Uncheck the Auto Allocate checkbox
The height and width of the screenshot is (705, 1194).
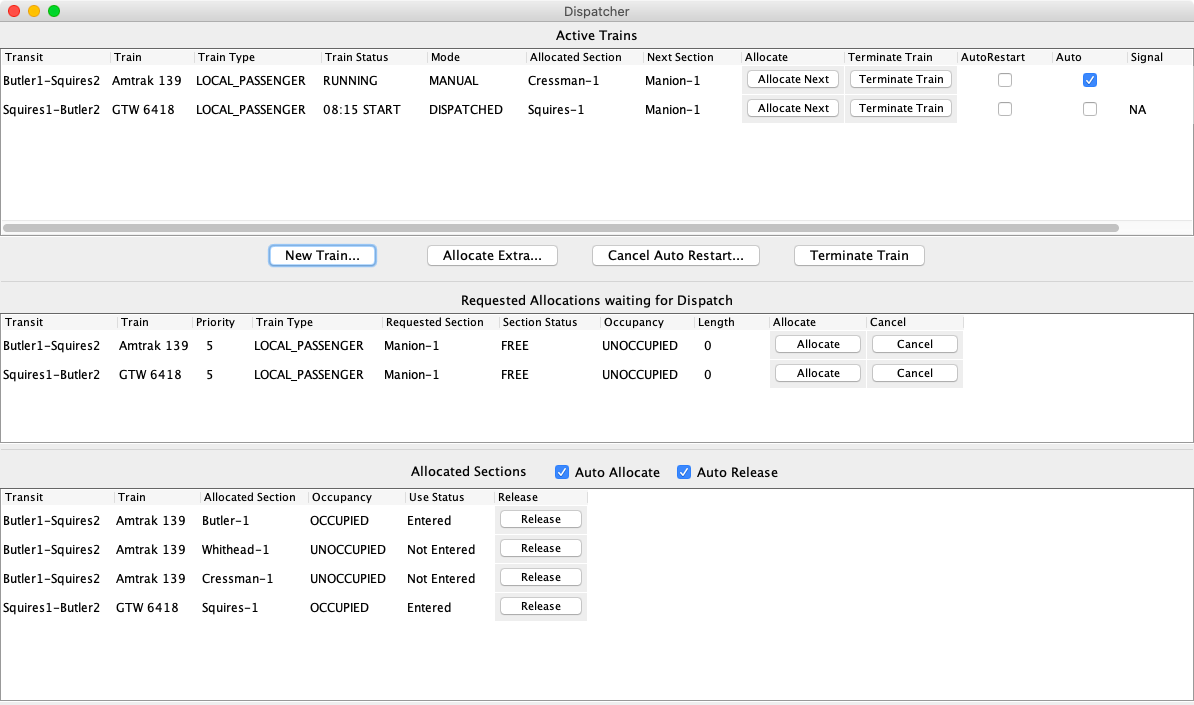click(x=564, y=472)
